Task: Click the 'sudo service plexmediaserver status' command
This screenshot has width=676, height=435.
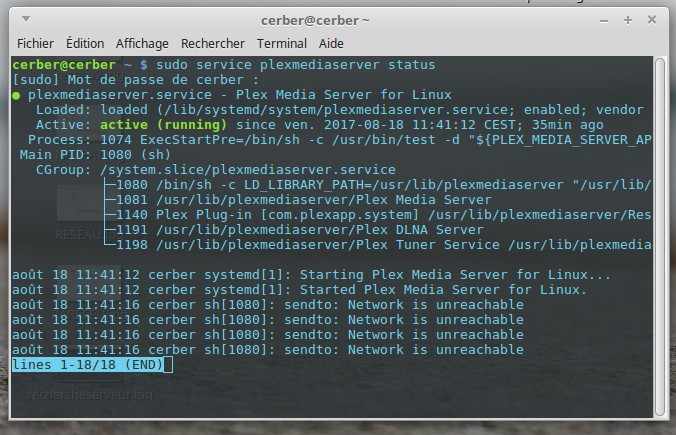Action: [x=295, y=65]
